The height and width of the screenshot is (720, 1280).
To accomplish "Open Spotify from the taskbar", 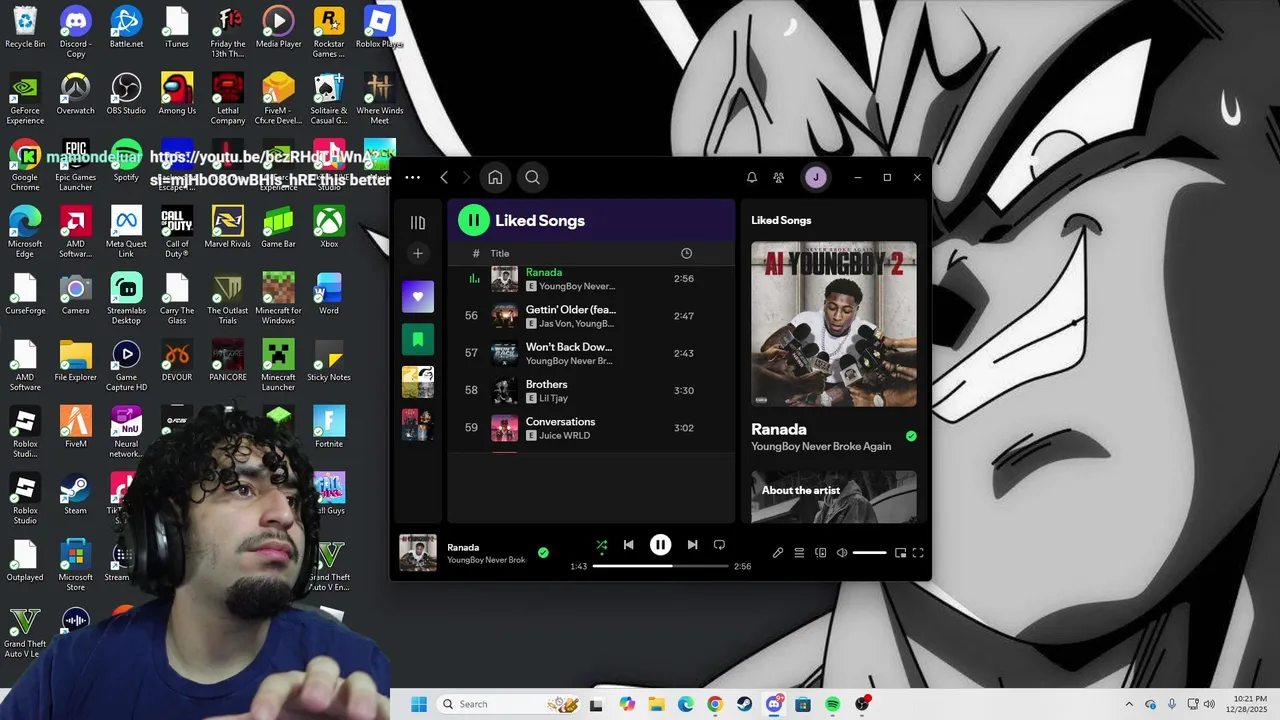I will pos(832,704).
